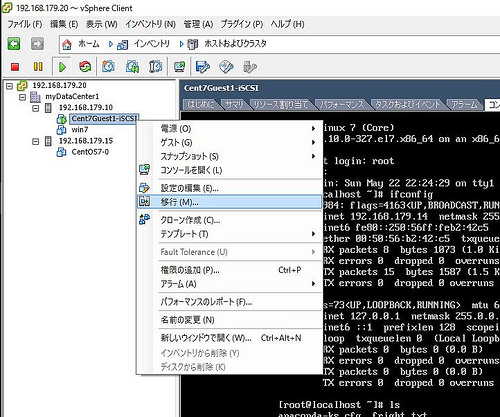
Task: Collapse the 192.168.179.20 root node
Action: coord(9,86)
